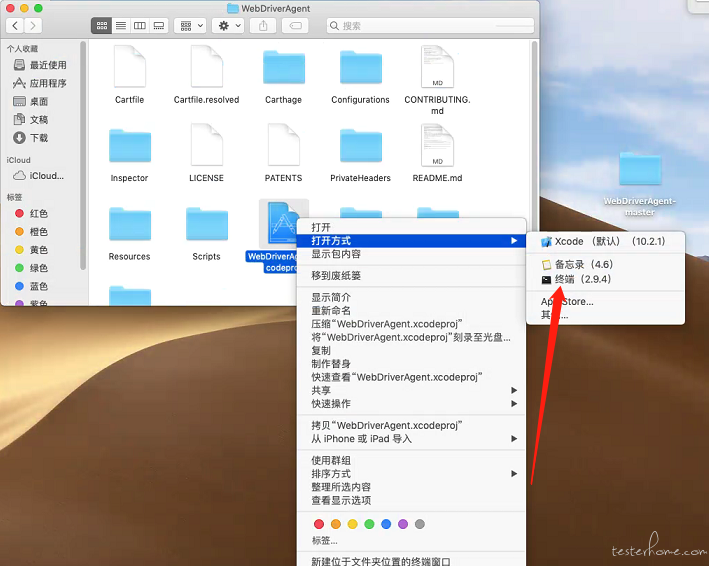Choose 制作替身 in the context menu

[411, 364]
